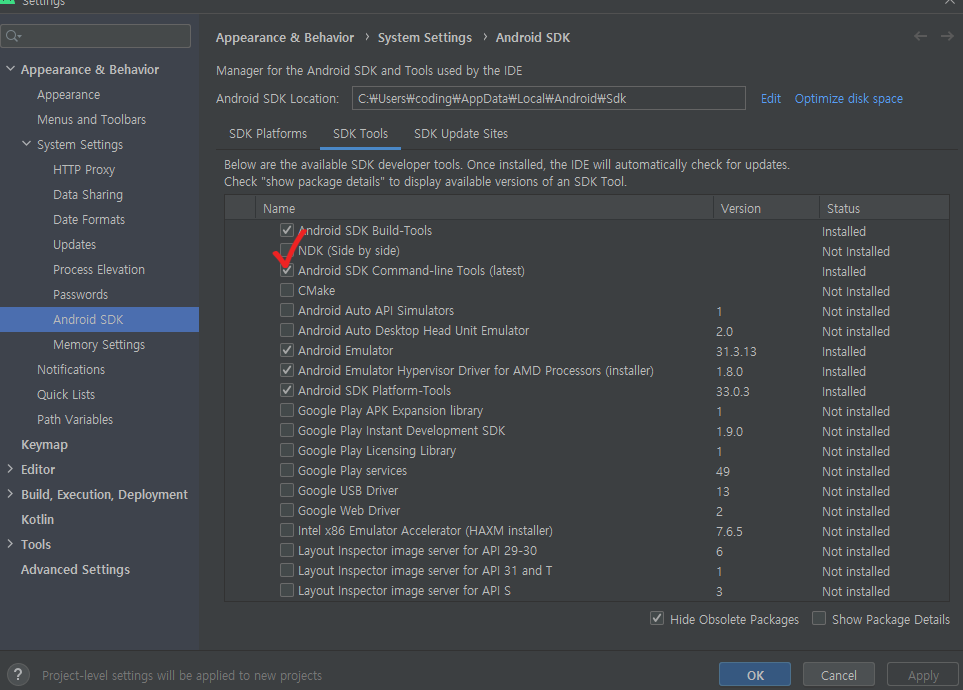This screenshot has height=690, width=963.
Task: Collapse System Settings tree node
Action: (26, 144)
